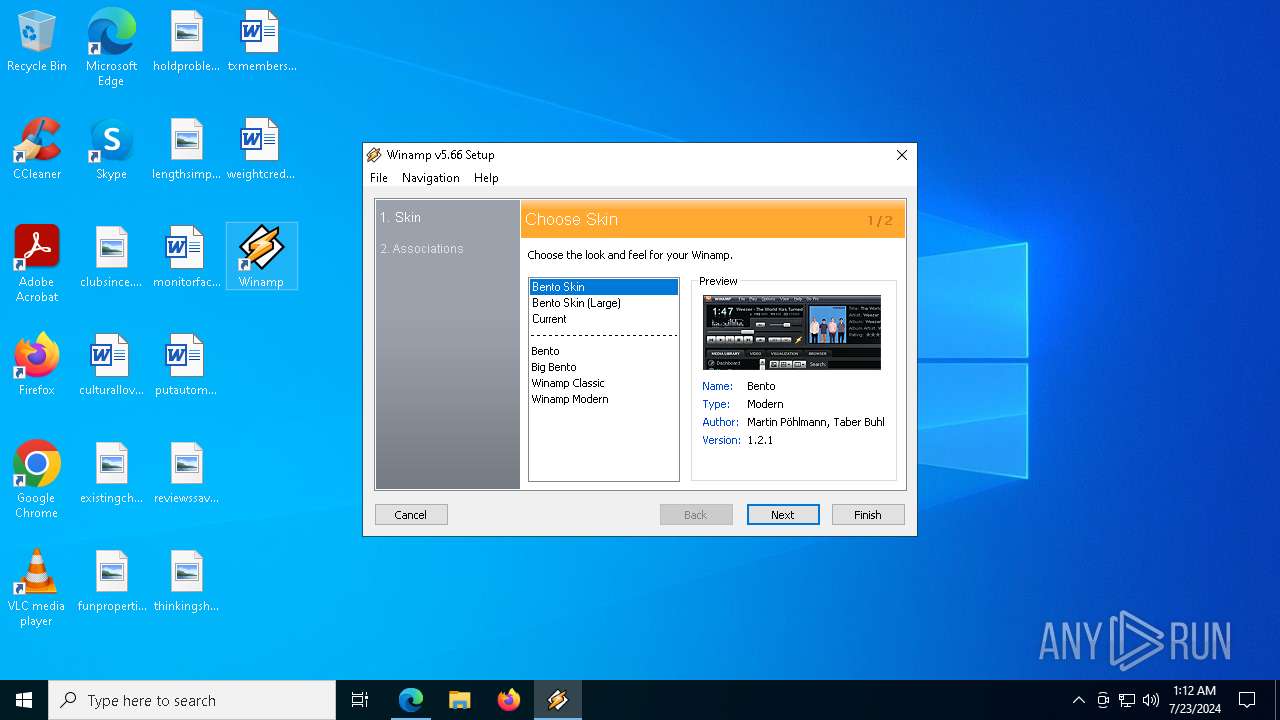Select the monitorfac Word document icon
This screenshot has height=720, width=1280.
tap(186, 258)
